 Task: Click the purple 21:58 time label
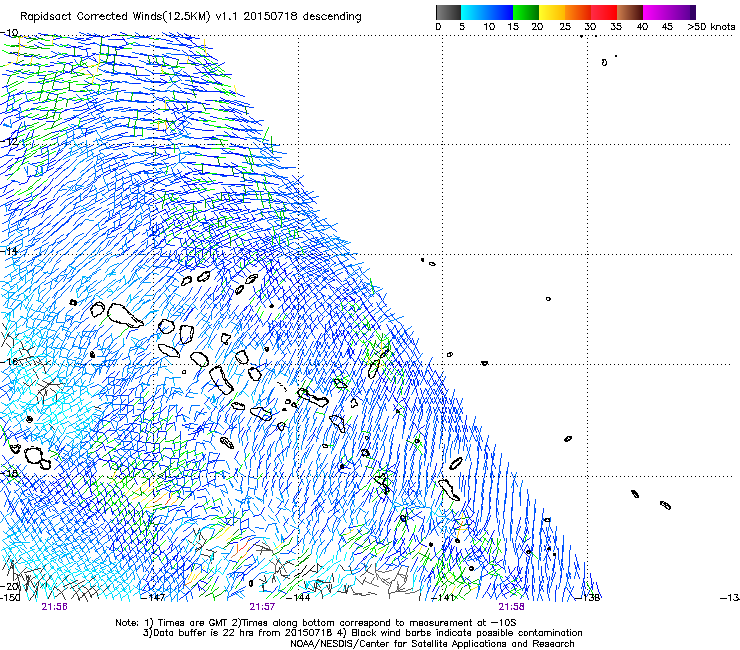[x=512, y=607]
